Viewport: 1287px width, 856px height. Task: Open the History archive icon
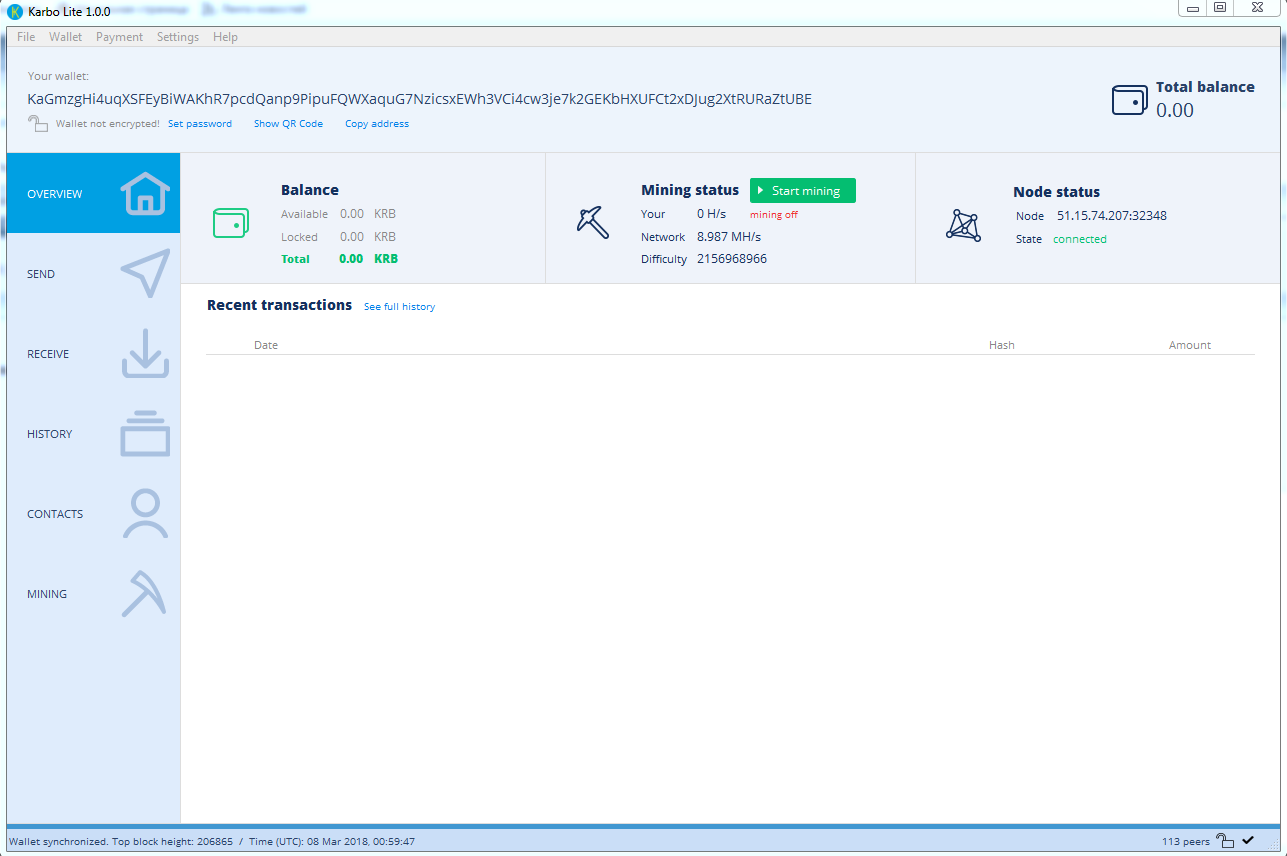coord(146,434)
